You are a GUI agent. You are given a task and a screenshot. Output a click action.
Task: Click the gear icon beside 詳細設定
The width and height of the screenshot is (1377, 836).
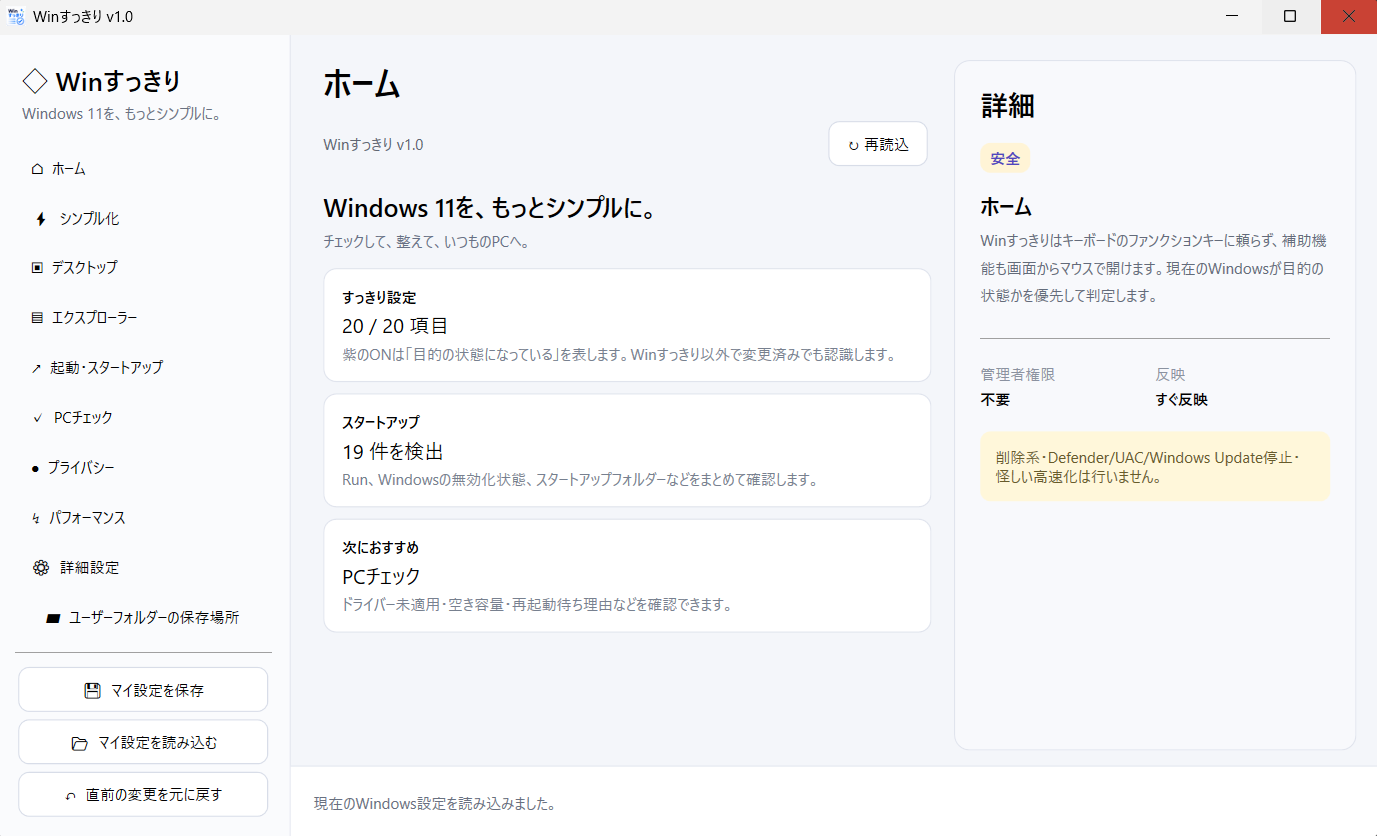click(41, 568)
